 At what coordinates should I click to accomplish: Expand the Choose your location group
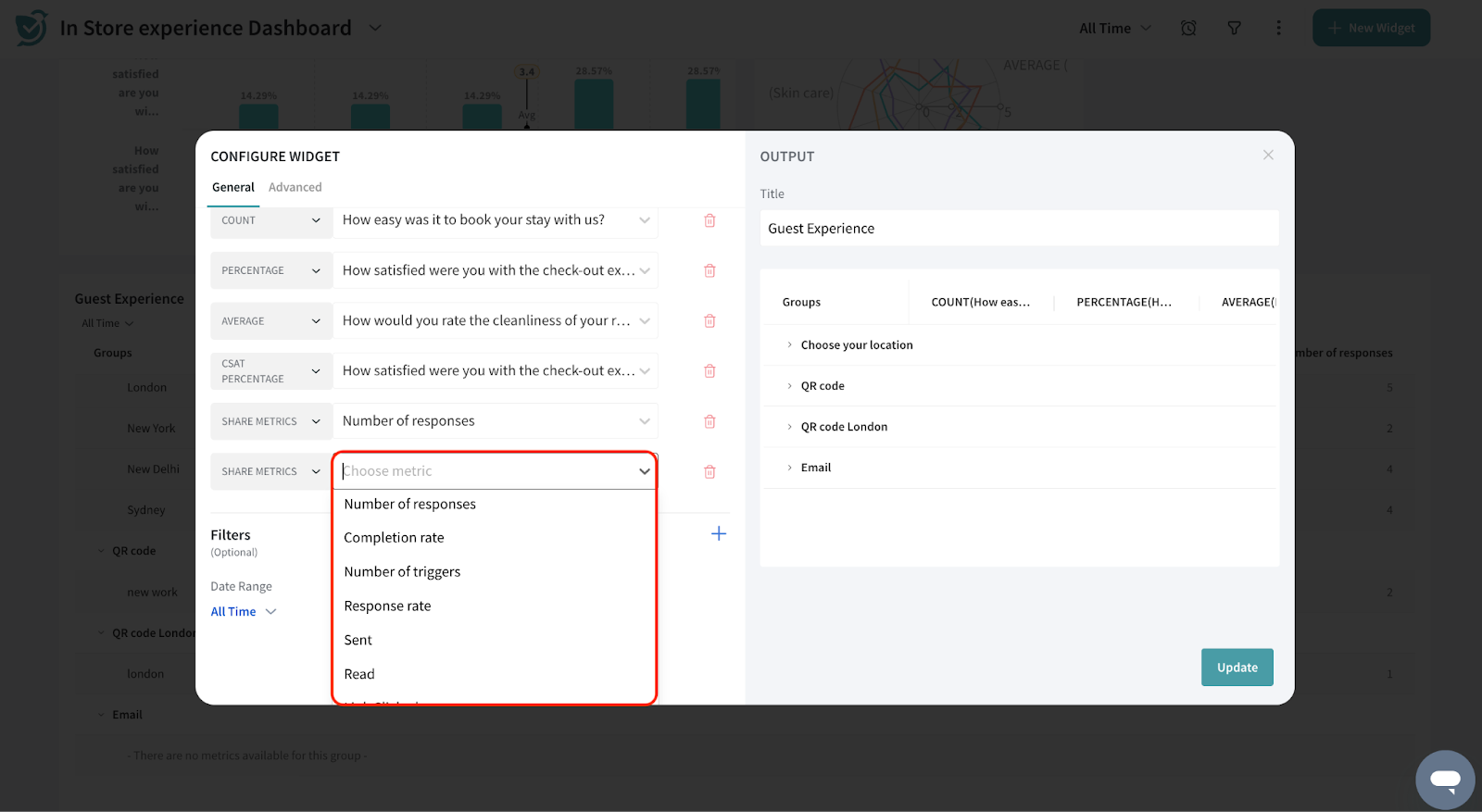[x=790, y=344]
